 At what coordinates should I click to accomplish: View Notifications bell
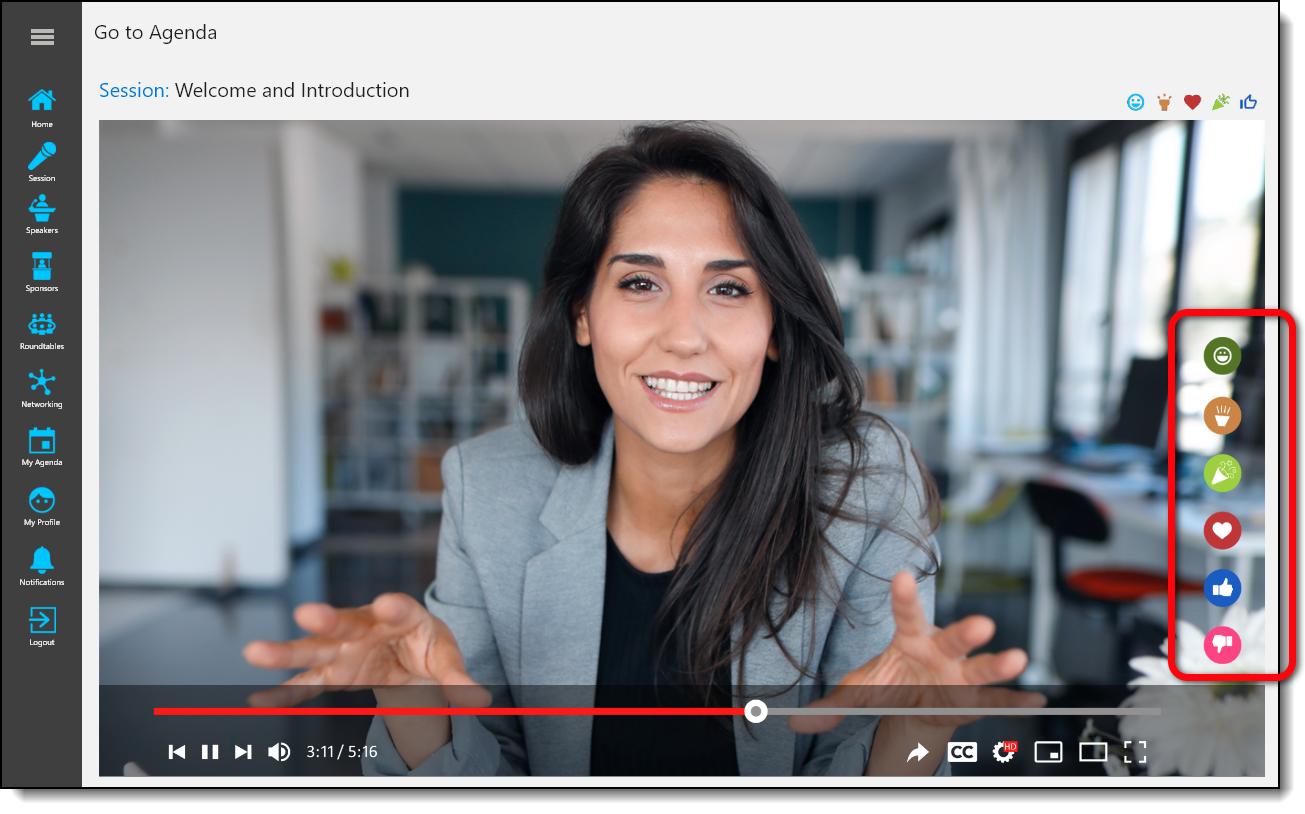pos(42,566)
